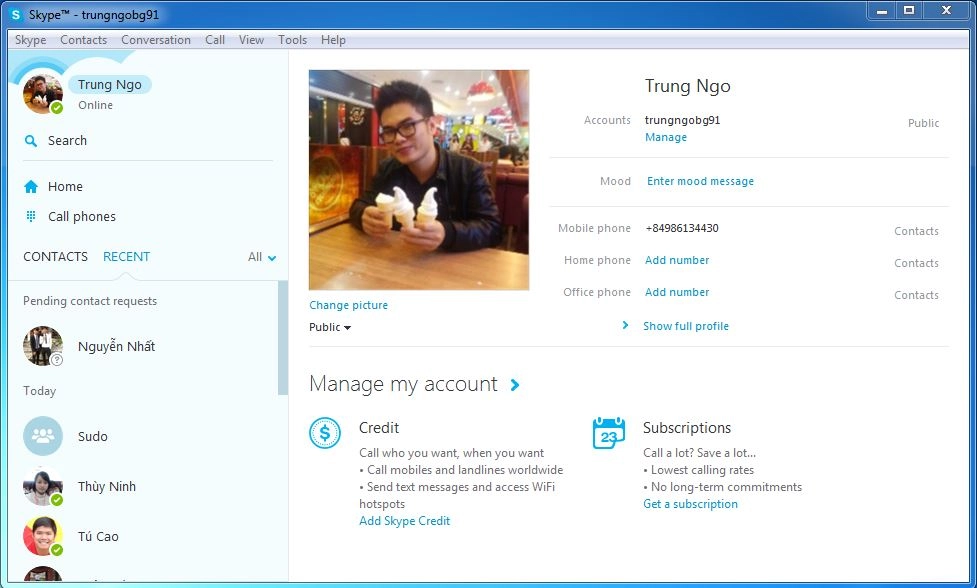Open the Call menu
Image resolution: width=977 pixels, height=588 pixels.
[x=215, y=40]
